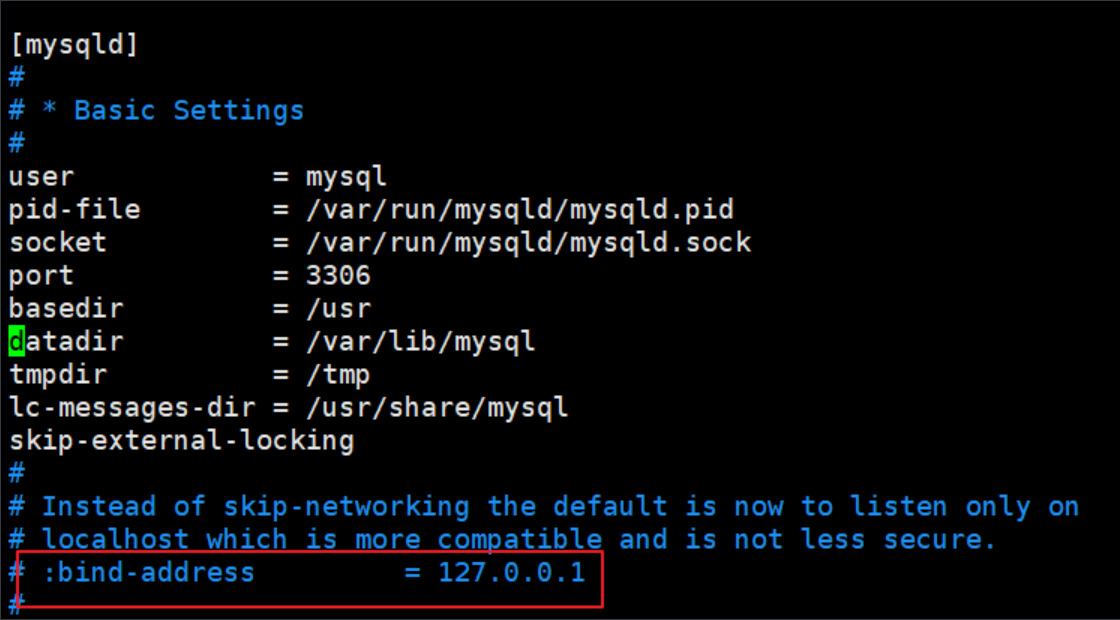Image resolution: width=1120 pixels, height=620 pixels.
Task: Click the 127.0.0.1 bind address value
Action: click(x=512, y=573)
